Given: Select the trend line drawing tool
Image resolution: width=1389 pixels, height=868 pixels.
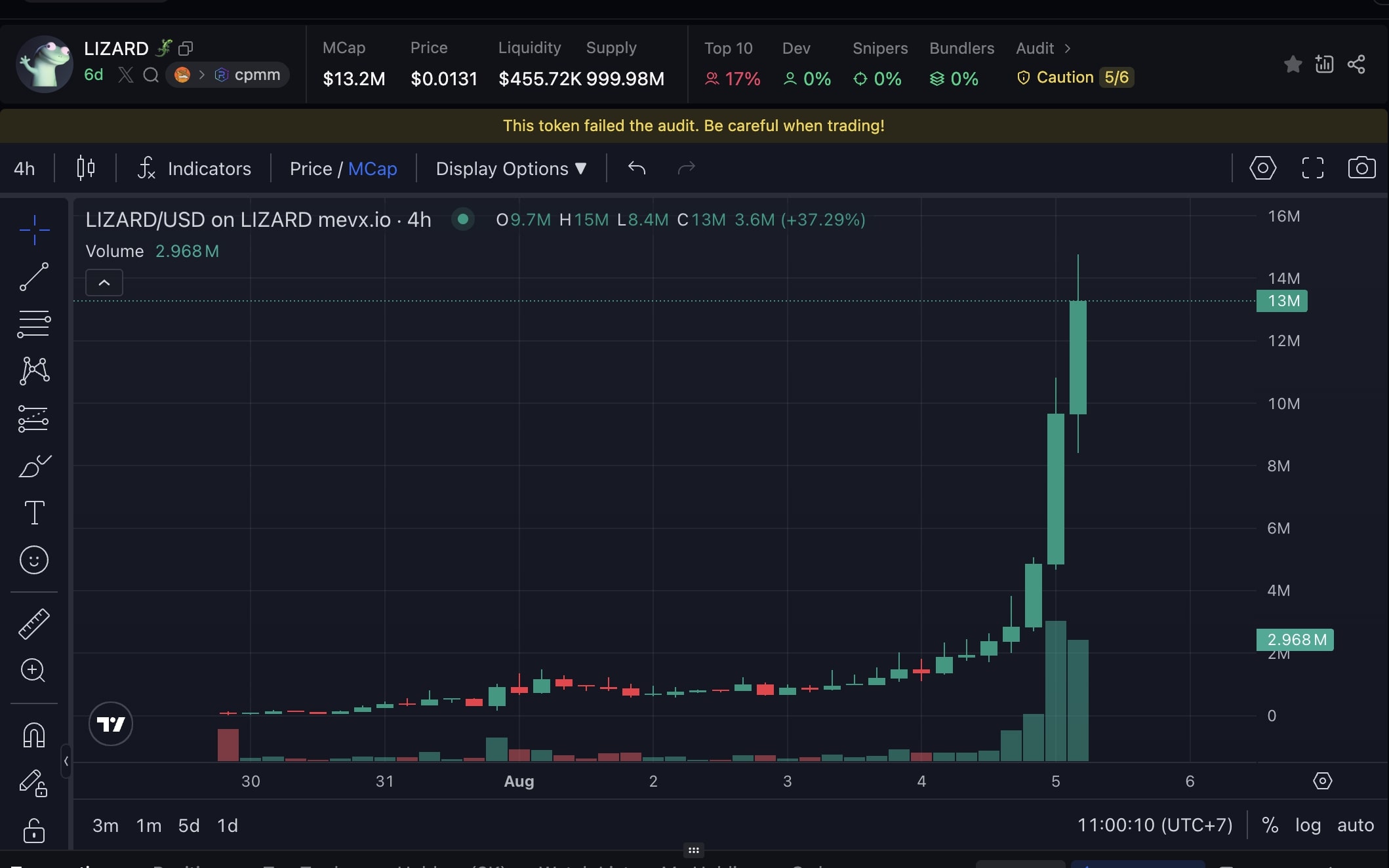Looking at the screenshot, I should 34,277.
